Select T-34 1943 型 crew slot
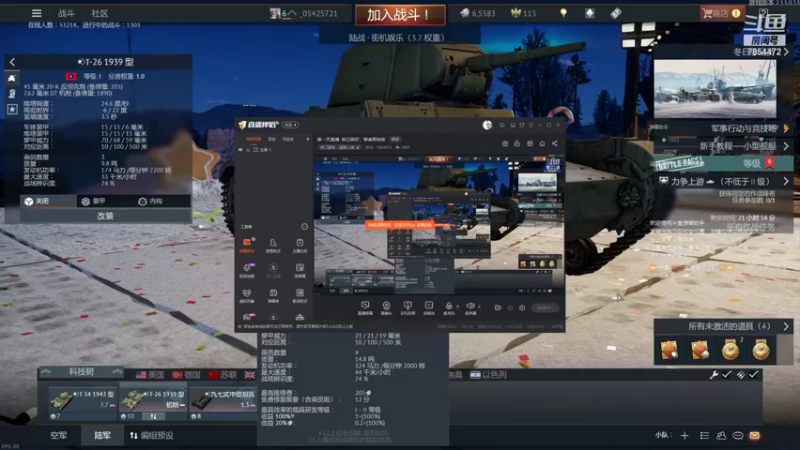 click(83, 403)
